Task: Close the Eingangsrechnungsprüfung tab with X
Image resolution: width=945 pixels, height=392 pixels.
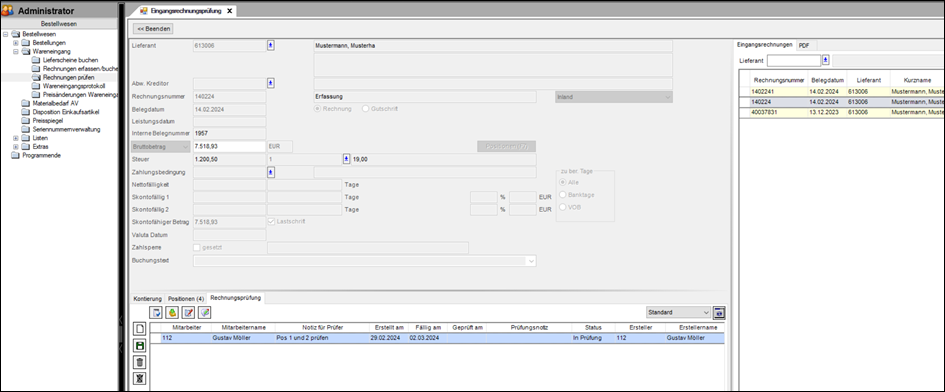Action: pyautogui.click(x=230, y=11)
